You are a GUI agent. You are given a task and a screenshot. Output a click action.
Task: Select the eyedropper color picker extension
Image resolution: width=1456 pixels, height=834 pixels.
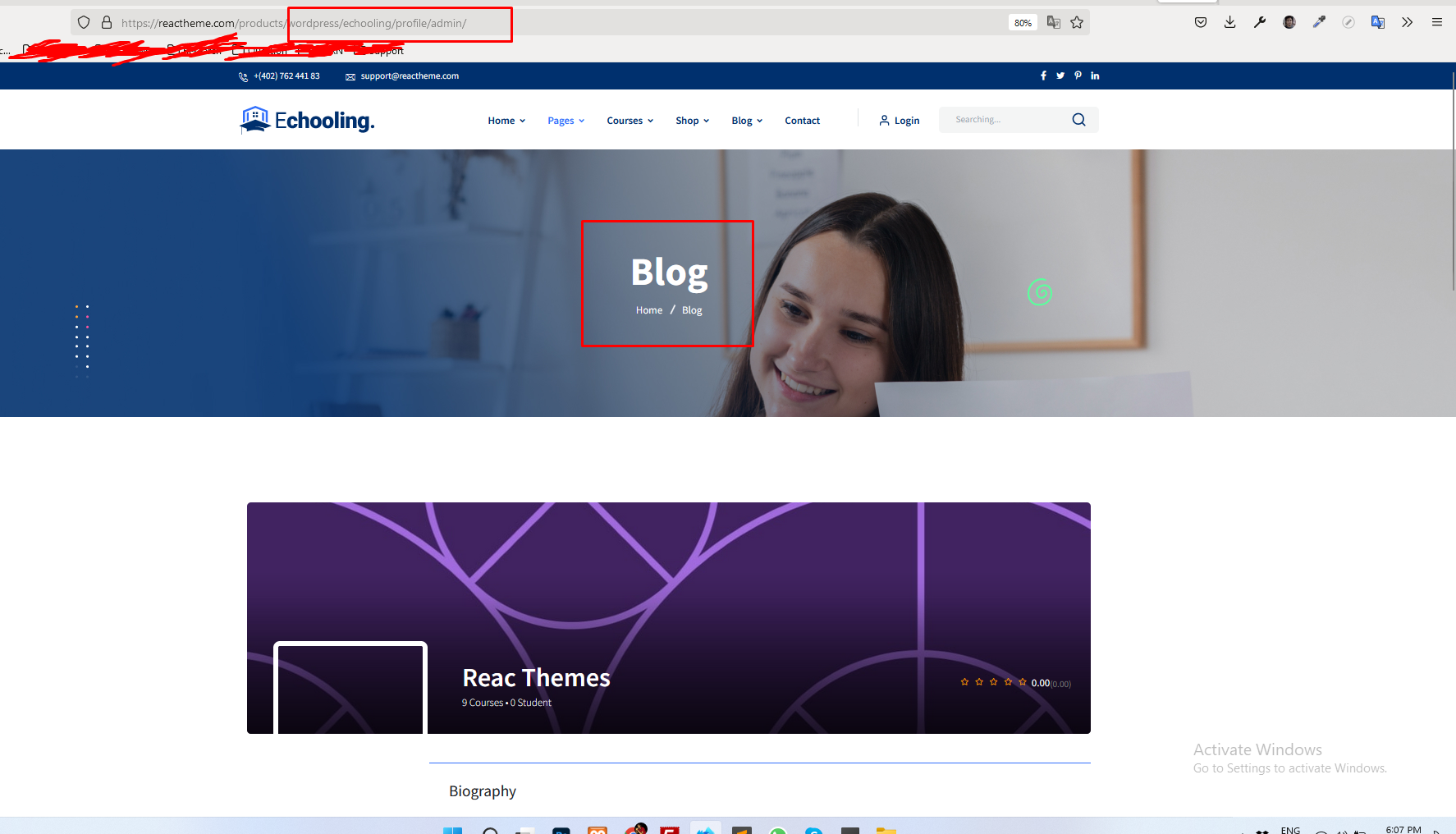point(1319,22)
